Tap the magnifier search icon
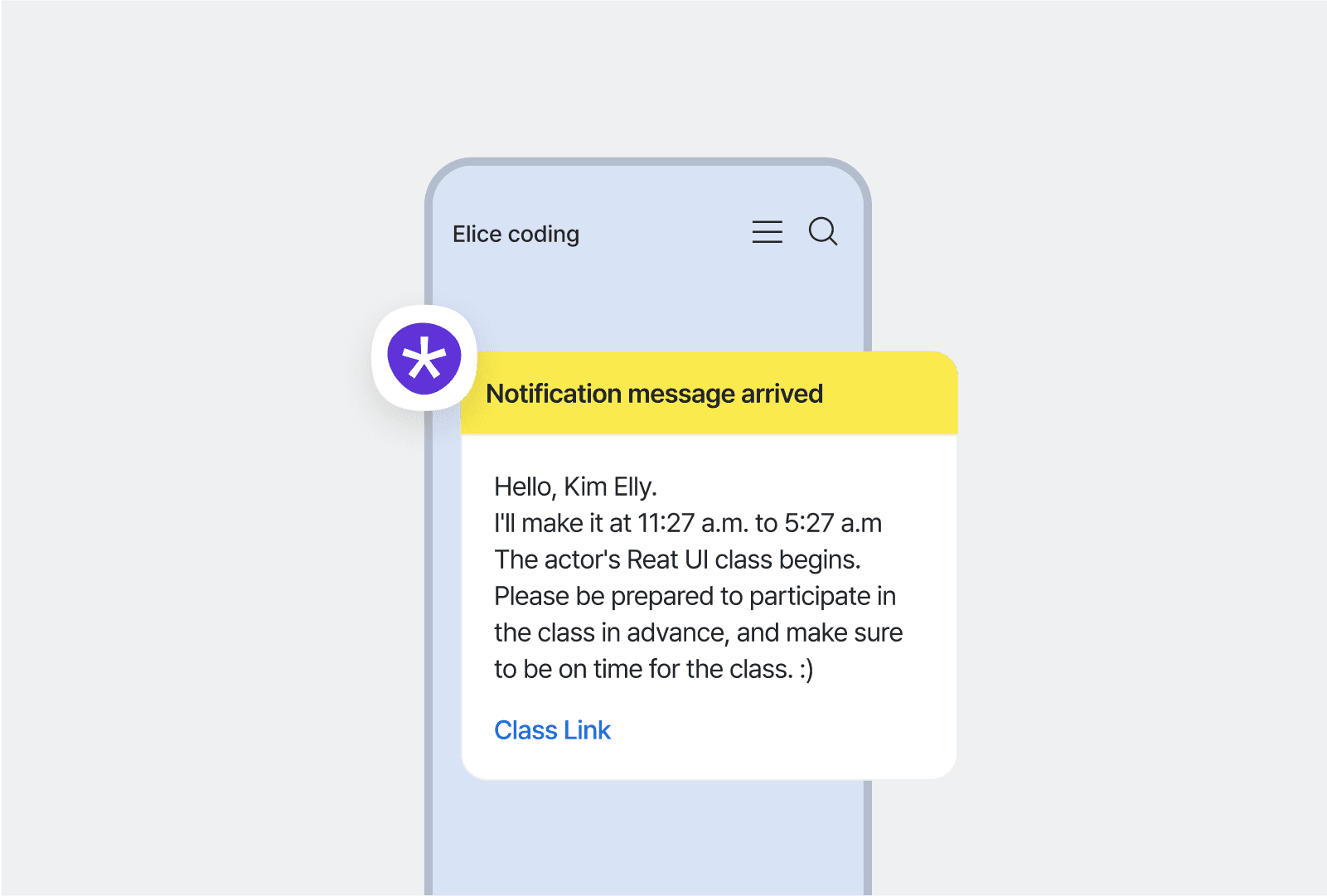 tap(823, 231)
